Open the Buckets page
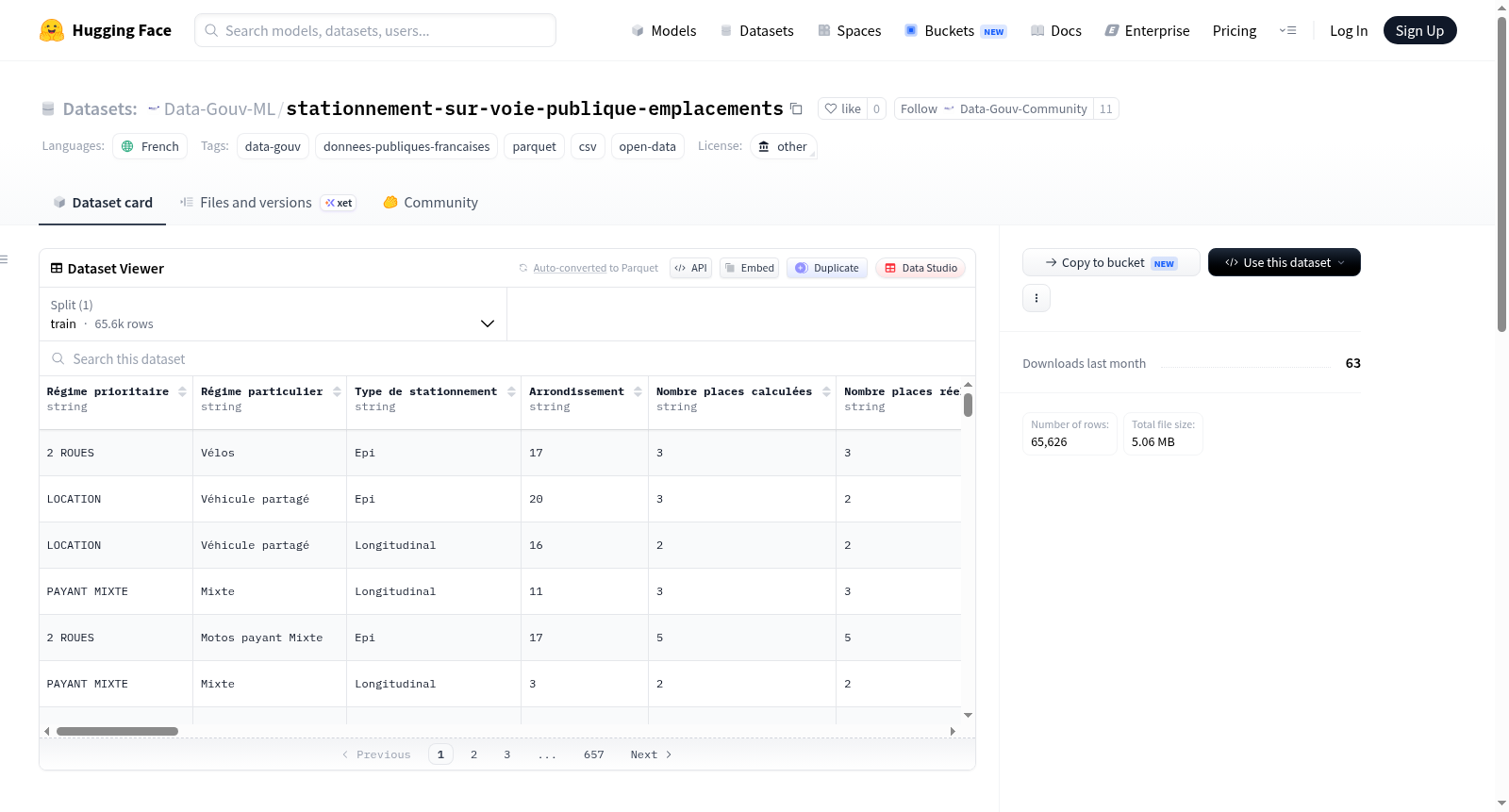 coord(955,30)
